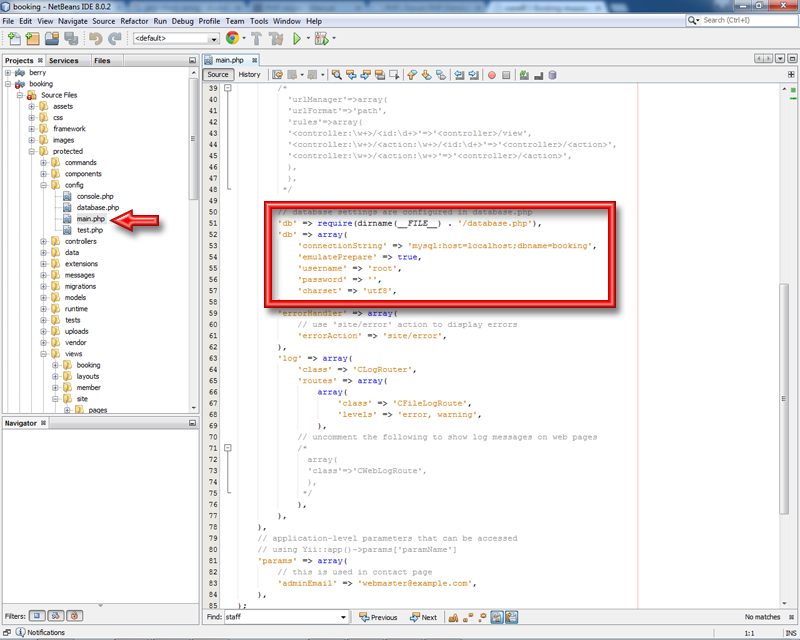The height and width of the screenshot is (640, 800).
Task: Collapse the config folder node
Action: pyautogui.click(x=44, y=185)
